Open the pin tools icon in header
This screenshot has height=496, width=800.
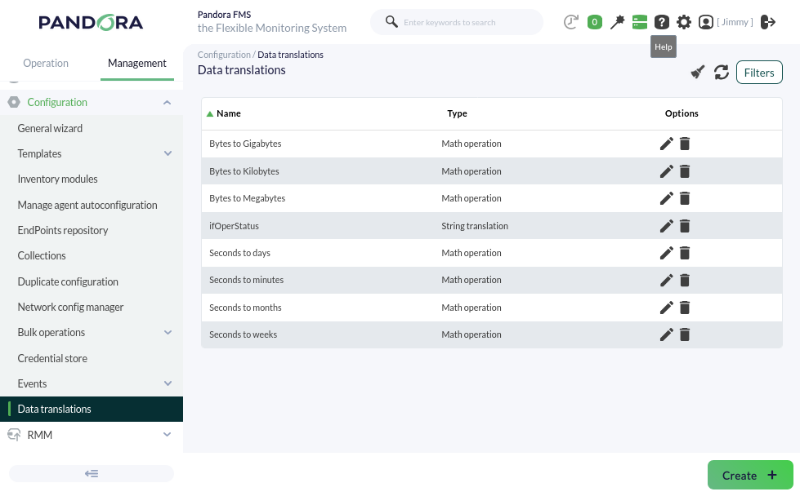tap(617, 22)
